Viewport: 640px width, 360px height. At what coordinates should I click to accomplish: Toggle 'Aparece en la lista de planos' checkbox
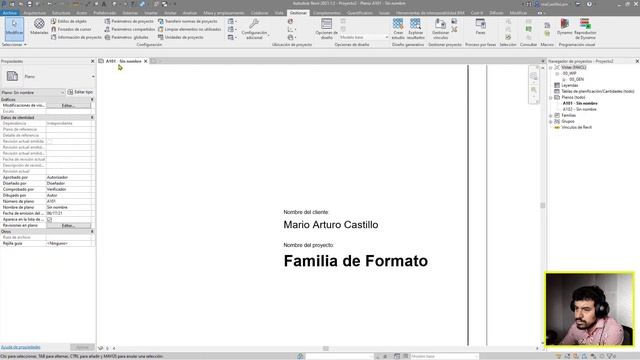49,220
